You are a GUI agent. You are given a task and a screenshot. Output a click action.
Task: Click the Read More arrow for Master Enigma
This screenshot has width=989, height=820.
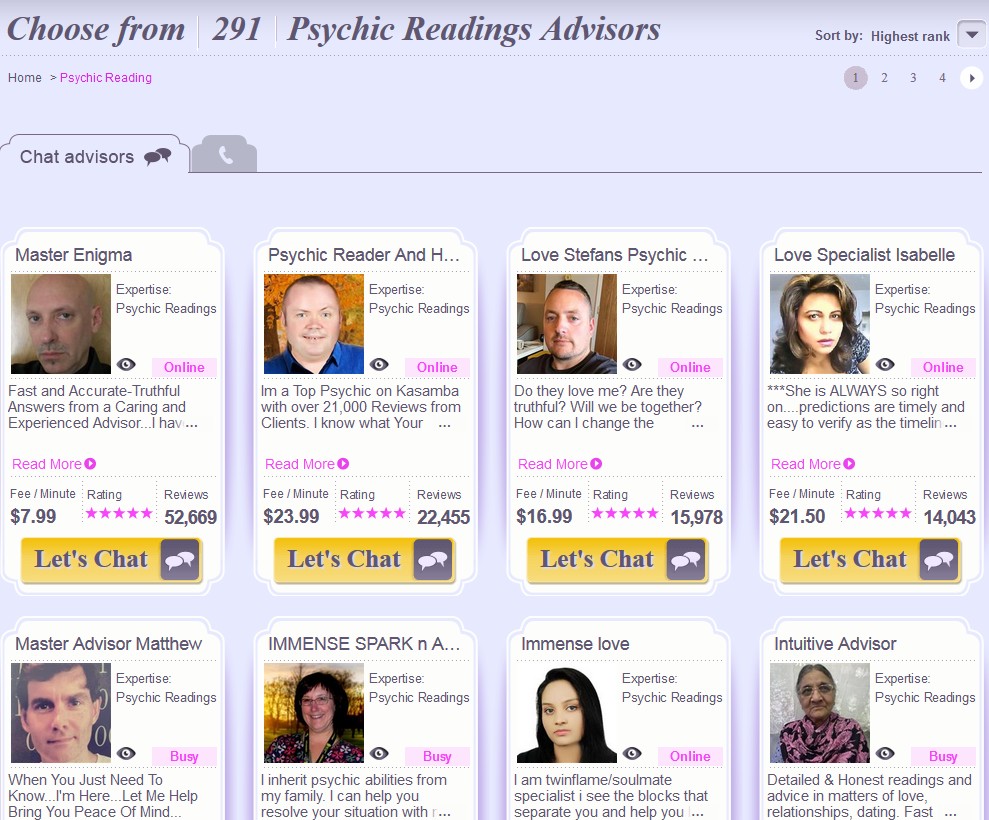click(x=90, y=464)
